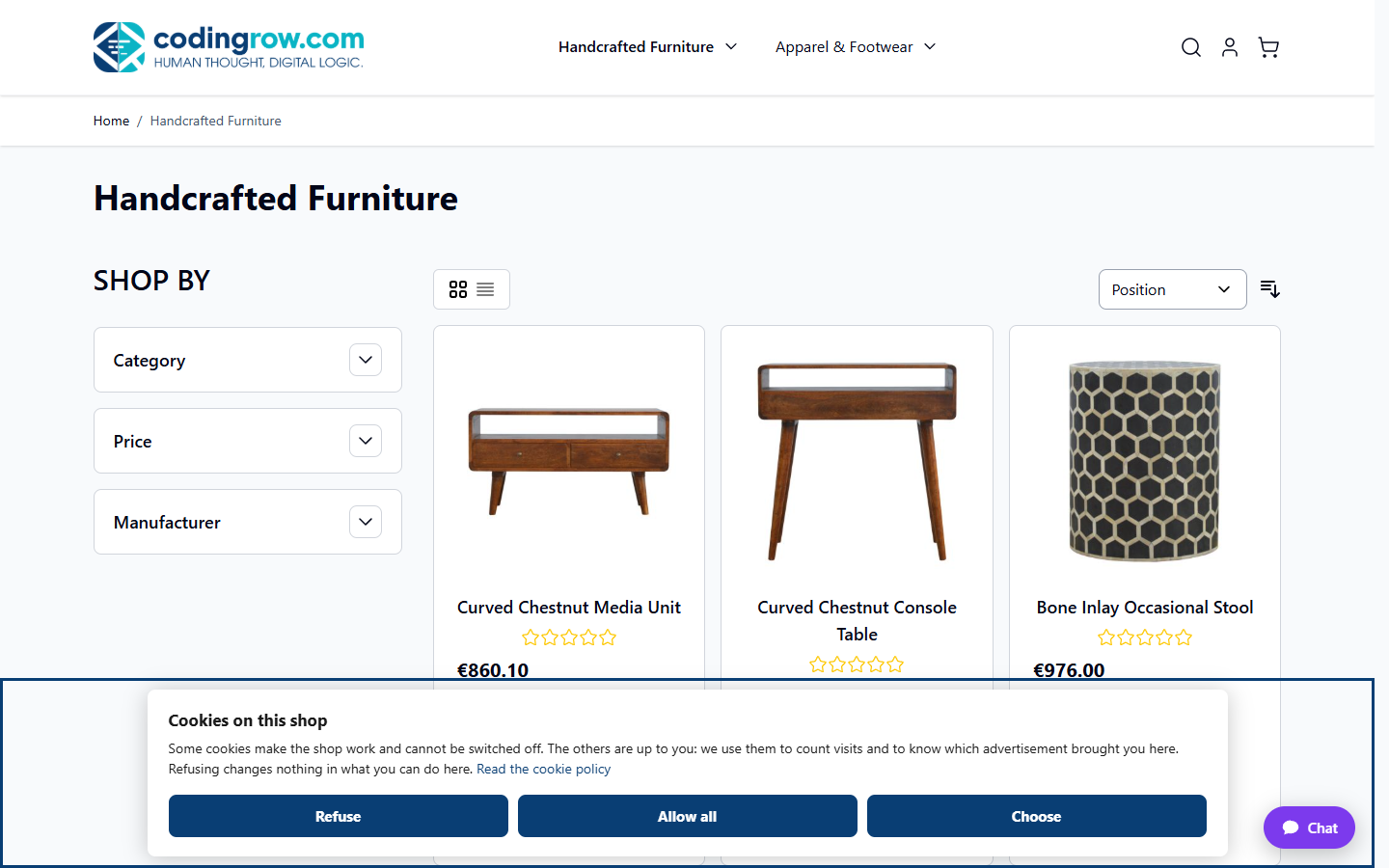Refuse cookies
This screenshot has width=1389, height=868.
(339, 816)
